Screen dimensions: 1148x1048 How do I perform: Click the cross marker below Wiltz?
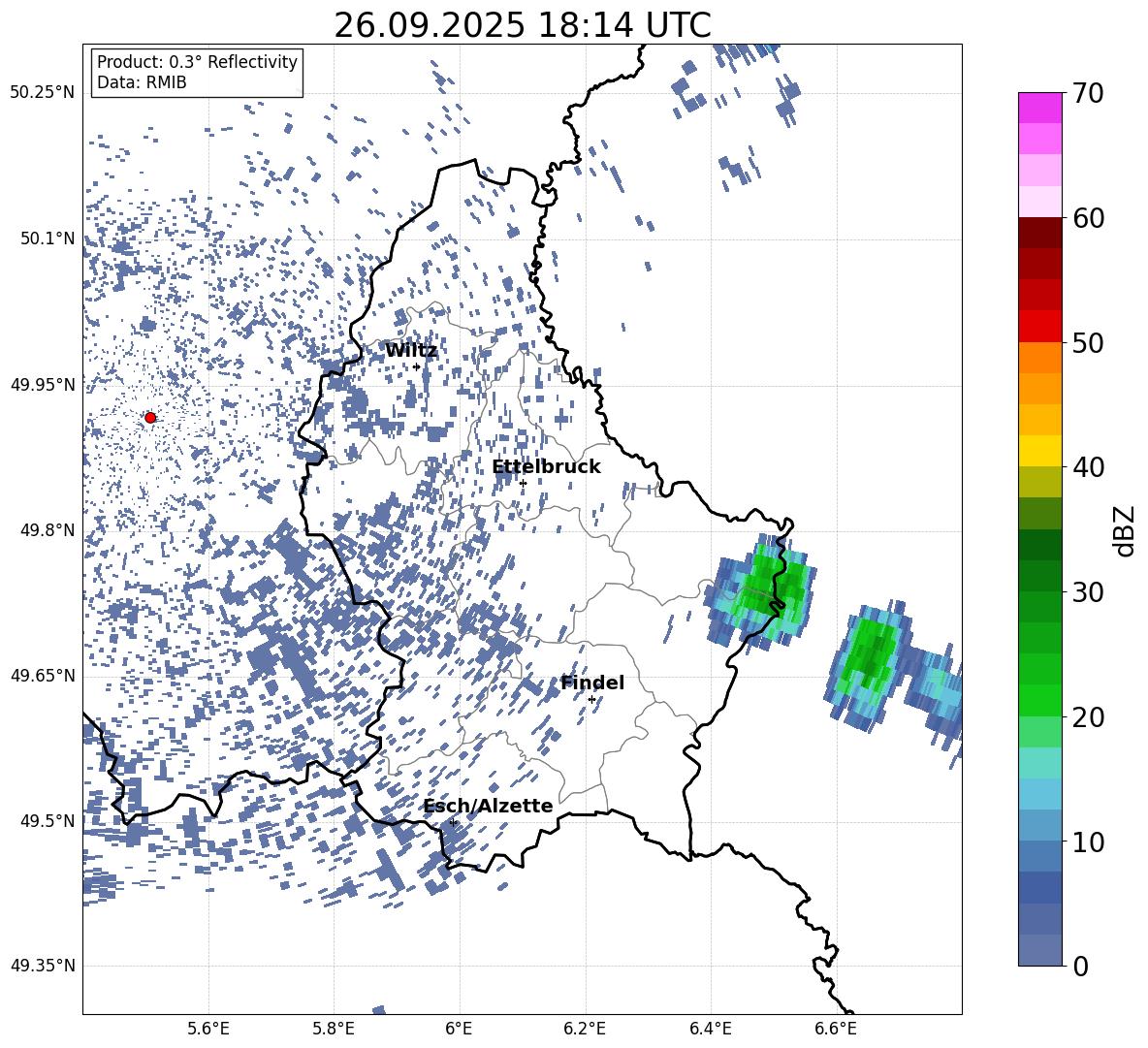point(417,366)
